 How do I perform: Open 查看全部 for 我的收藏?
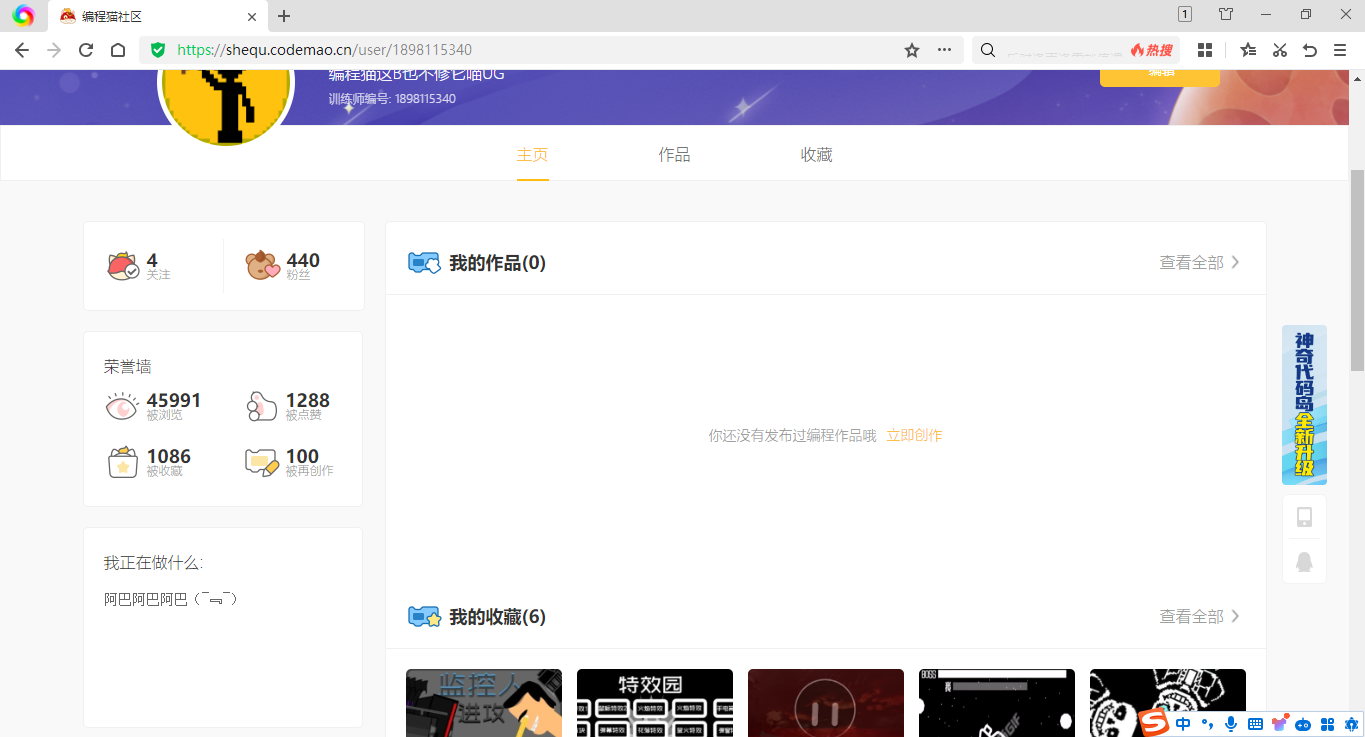[1200, 616]
